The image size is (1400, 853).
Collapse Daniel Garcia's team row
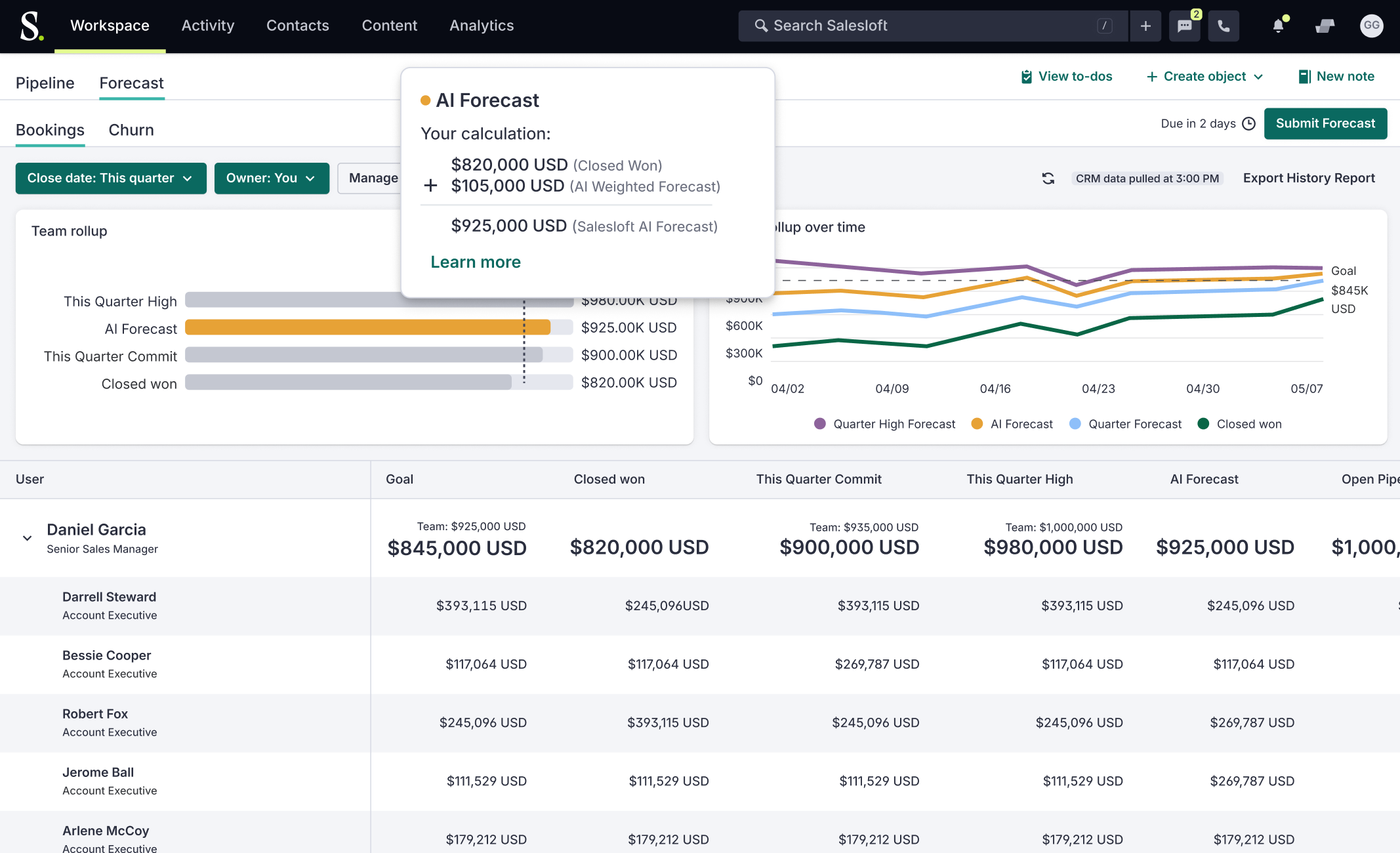(27, 538)
